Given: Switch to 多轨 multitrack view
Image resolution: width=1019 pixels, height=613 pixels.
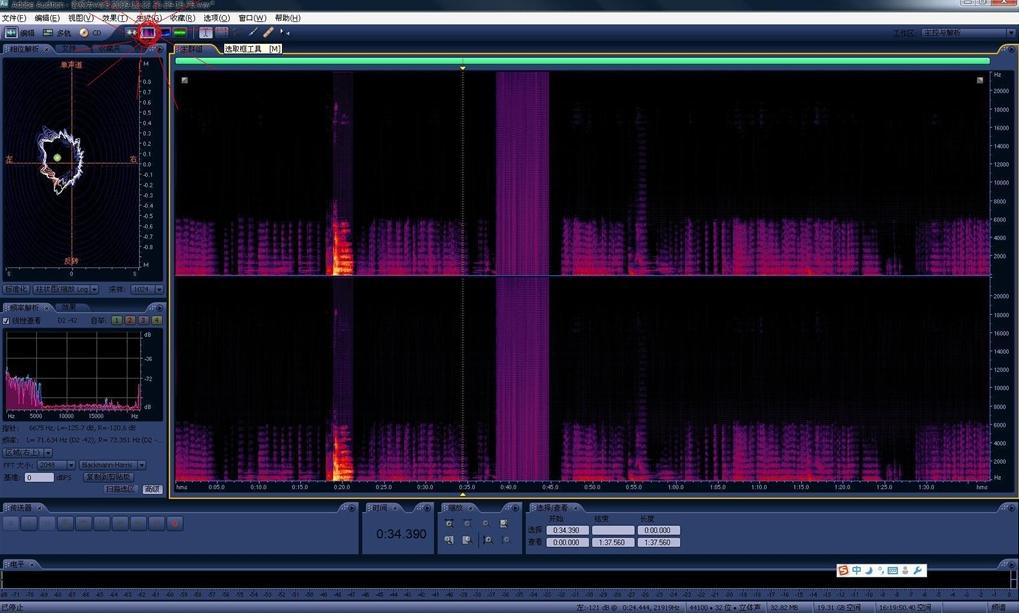Looking at the screenshot, I should (57, 33).
